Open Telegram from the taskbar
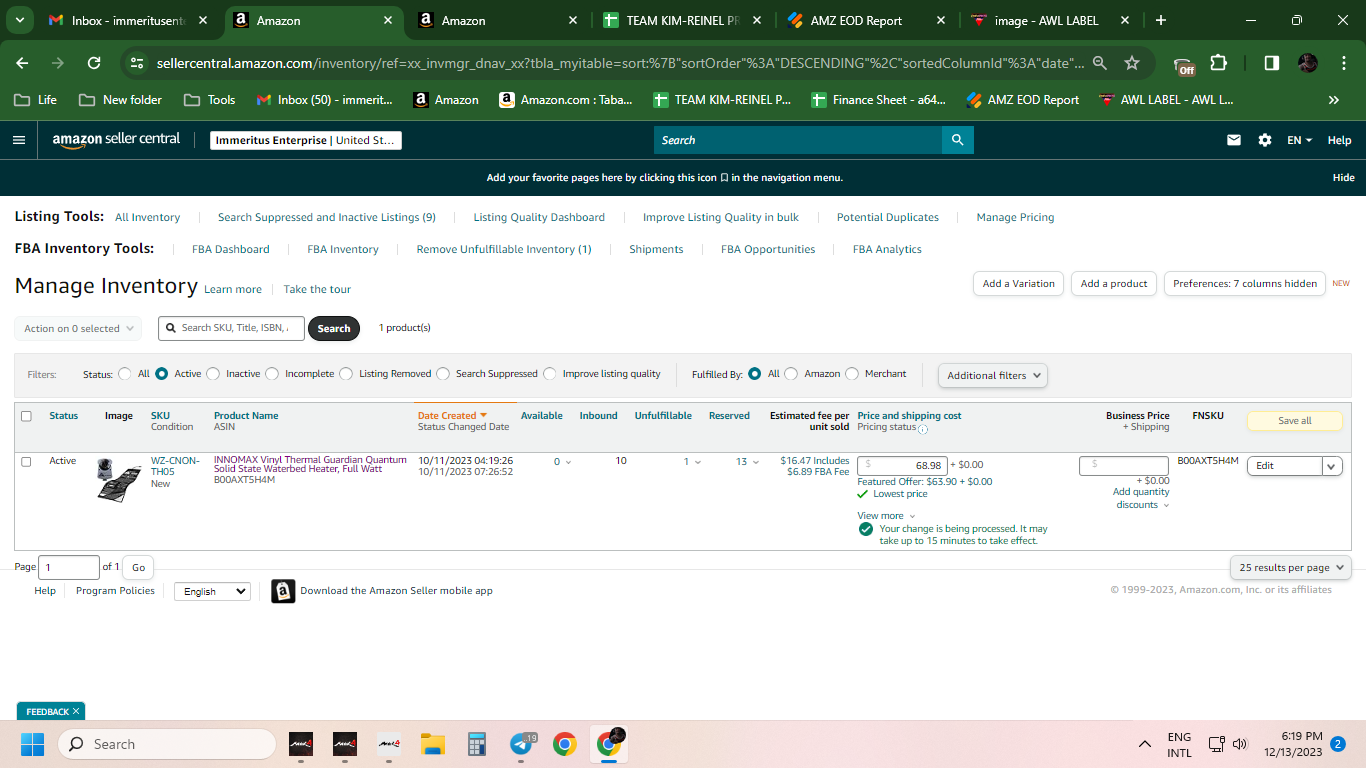 [x=521, y=744]
